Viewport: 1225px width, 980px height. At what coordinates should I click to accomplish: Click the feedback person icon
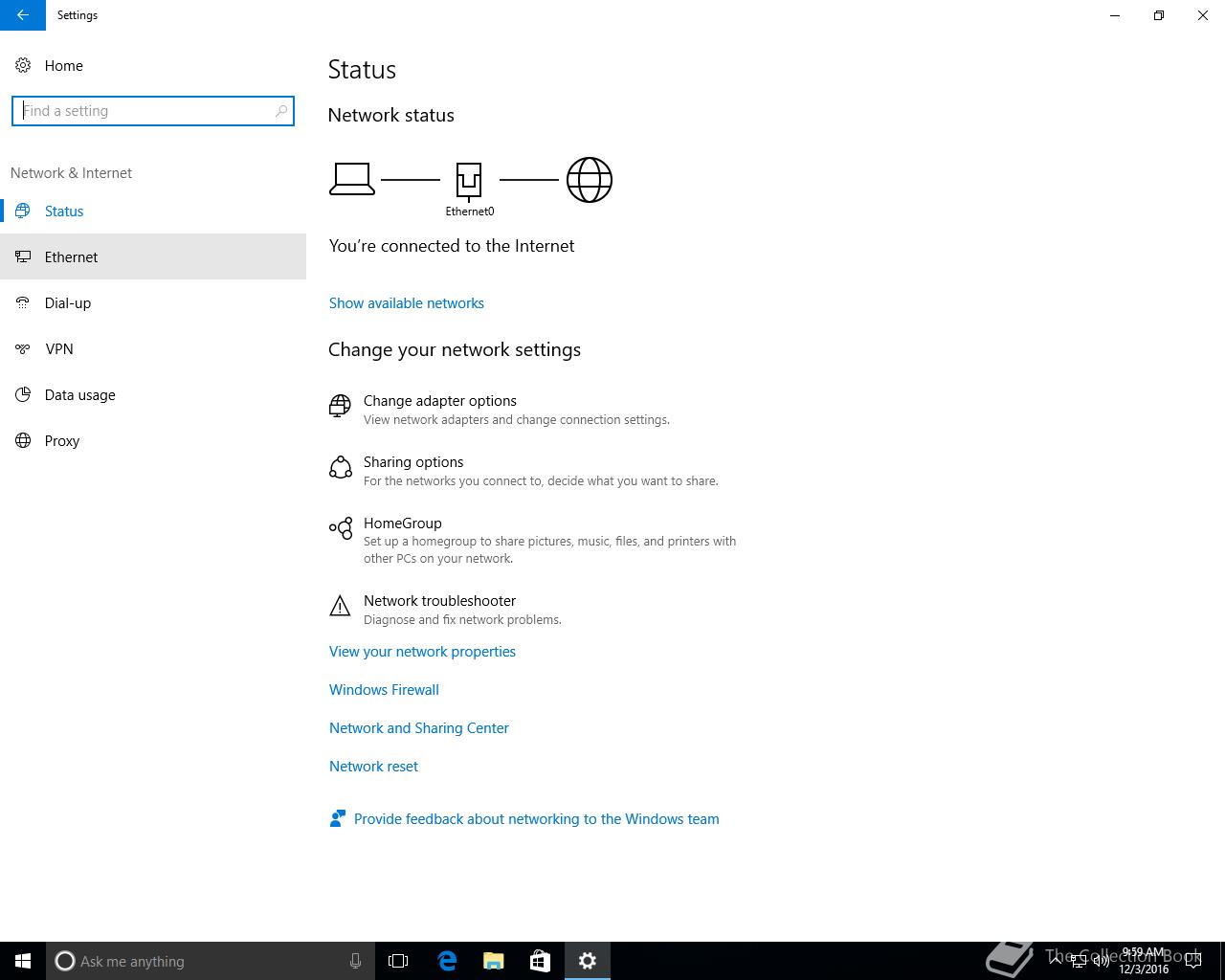(x=337, y=818)
